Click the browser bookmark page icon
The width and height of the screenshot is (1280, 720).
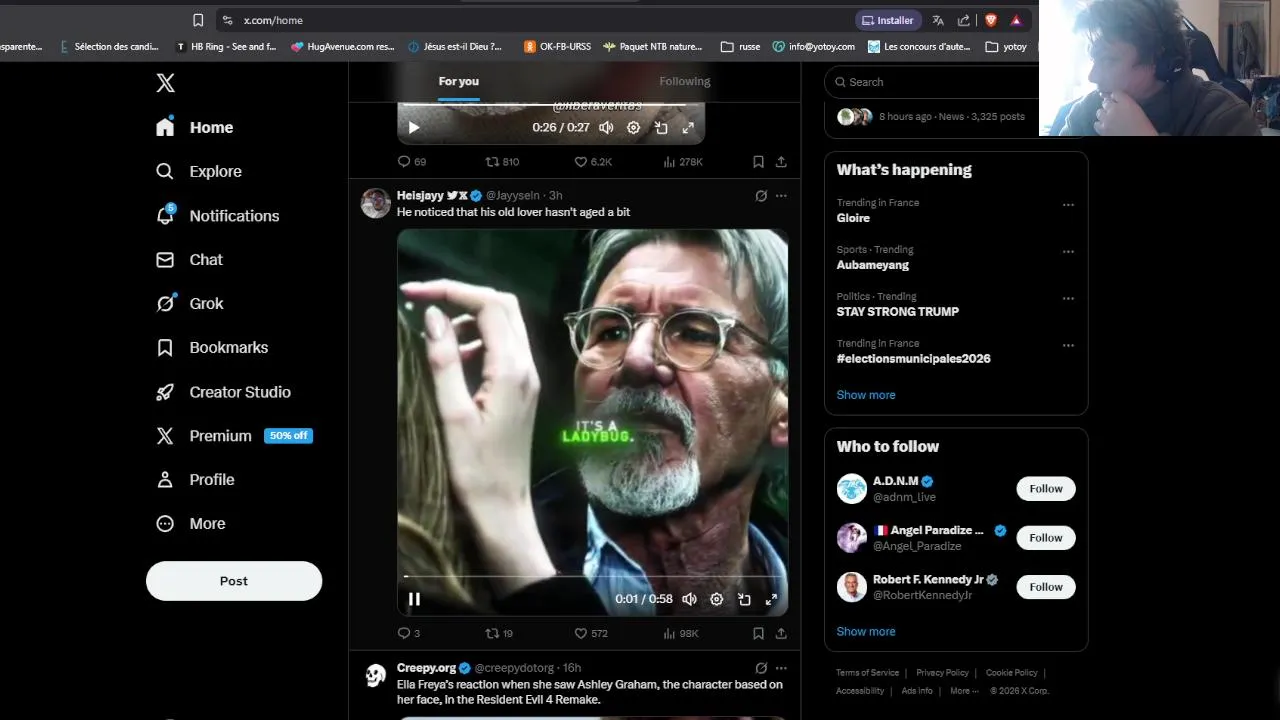[198, 20]
